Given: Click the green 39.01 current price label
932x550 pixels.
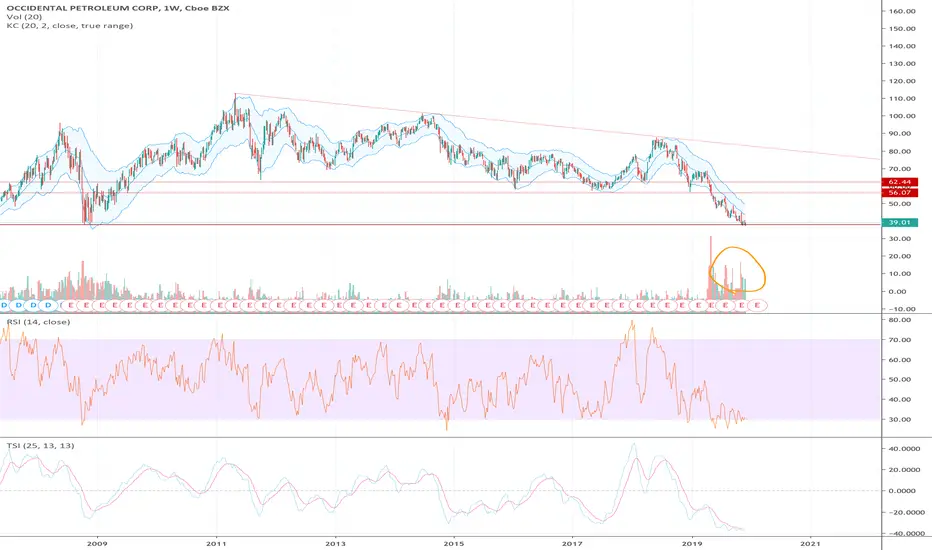Looking at the screenshot, I should [x=900, y=222].
